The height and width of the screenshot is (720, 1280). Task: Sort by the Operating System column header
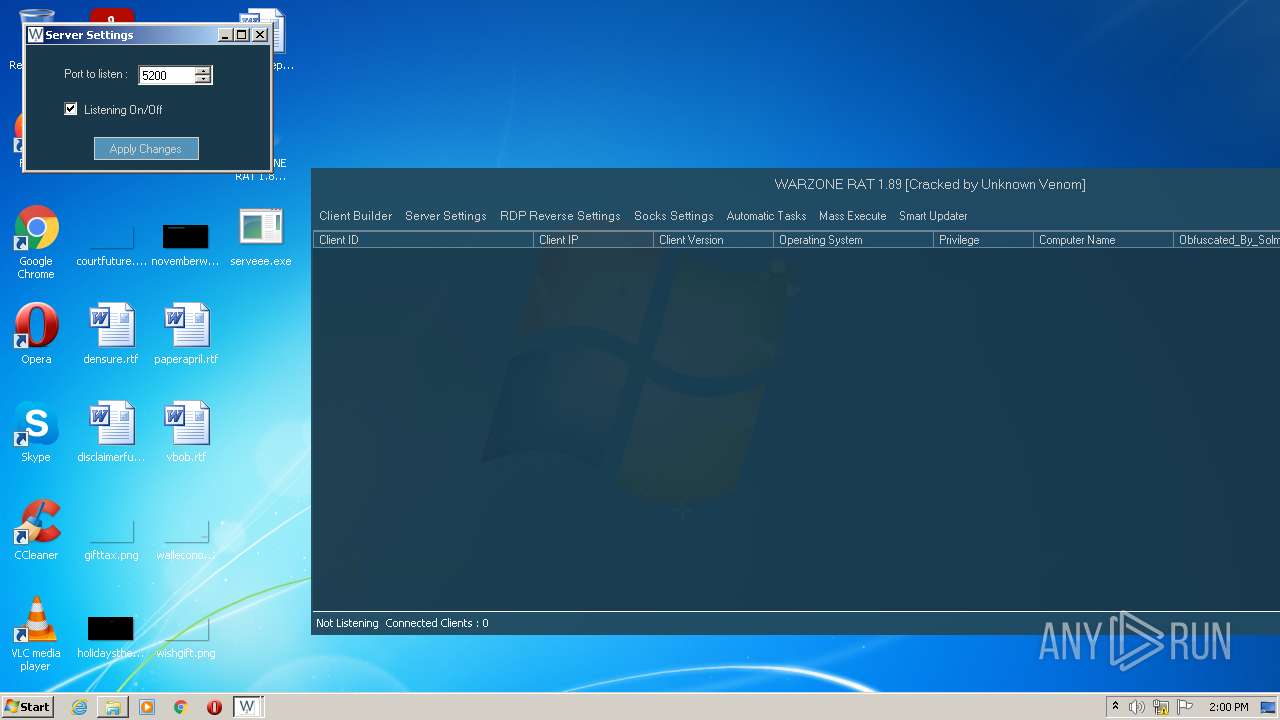tap(853, 240)
